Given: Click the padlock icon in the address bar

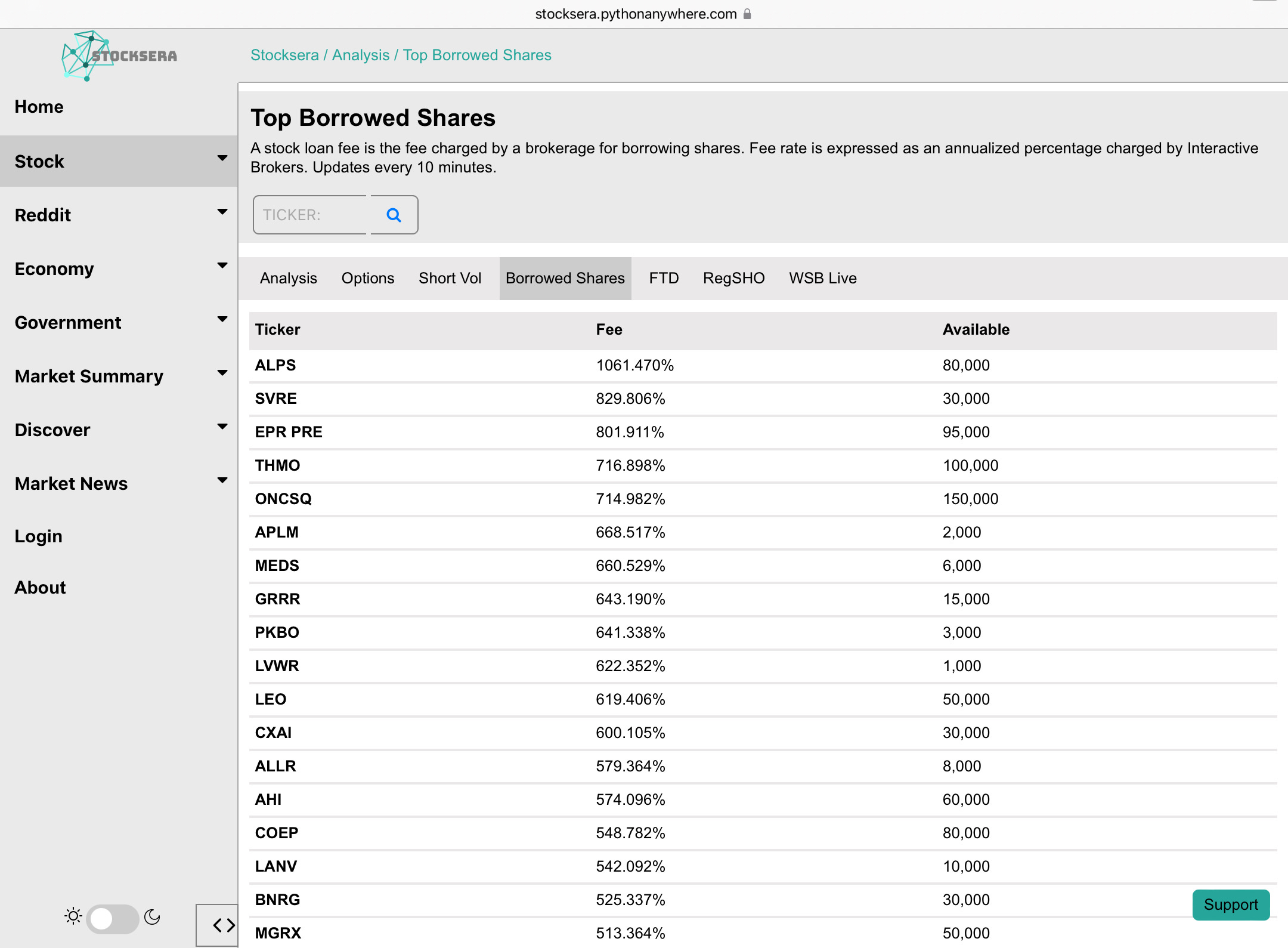Looking at the screenshot, I should tap(747, 14).
